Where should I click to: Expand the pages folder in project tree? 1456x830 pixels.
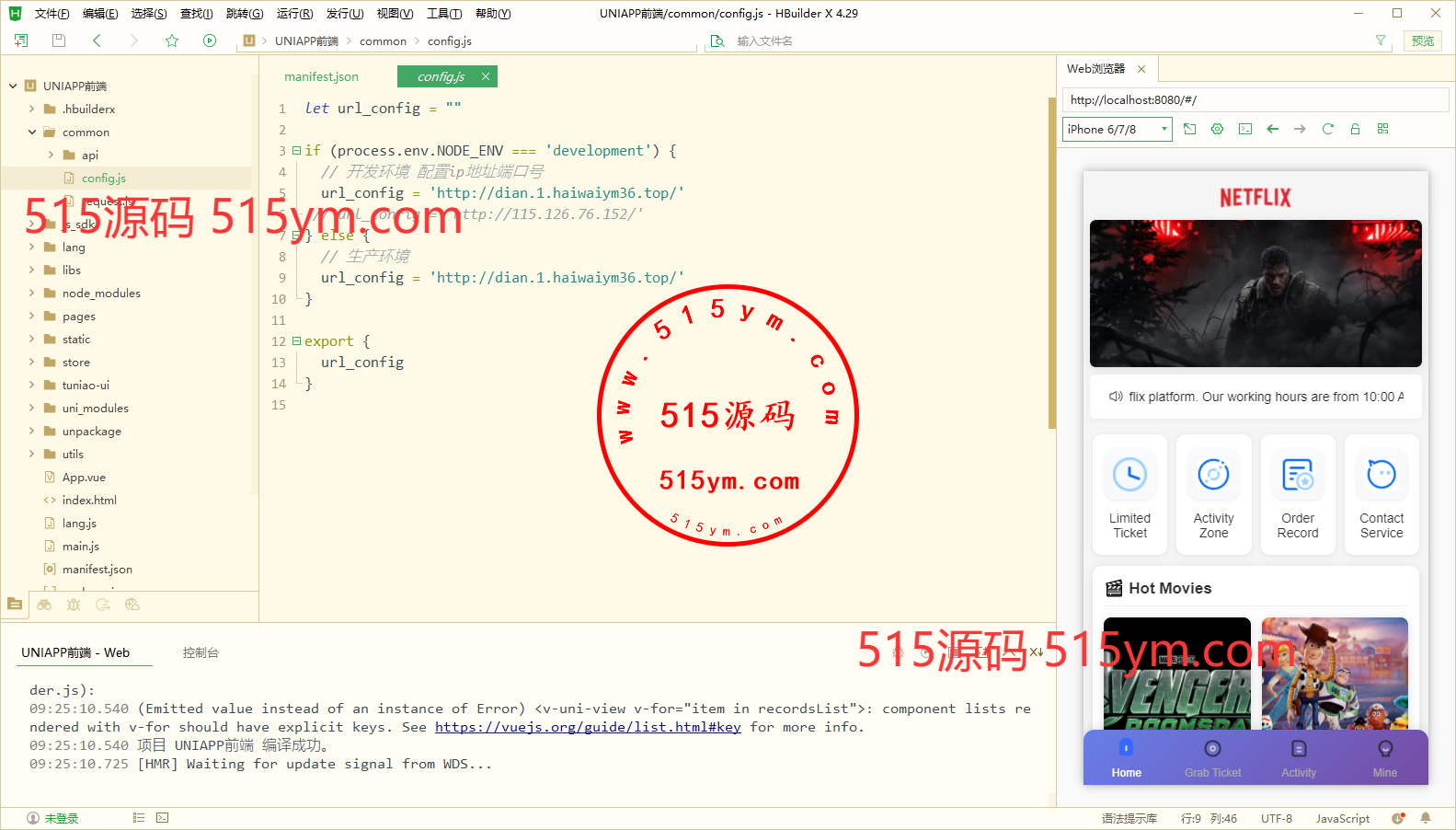pos(31,316)
